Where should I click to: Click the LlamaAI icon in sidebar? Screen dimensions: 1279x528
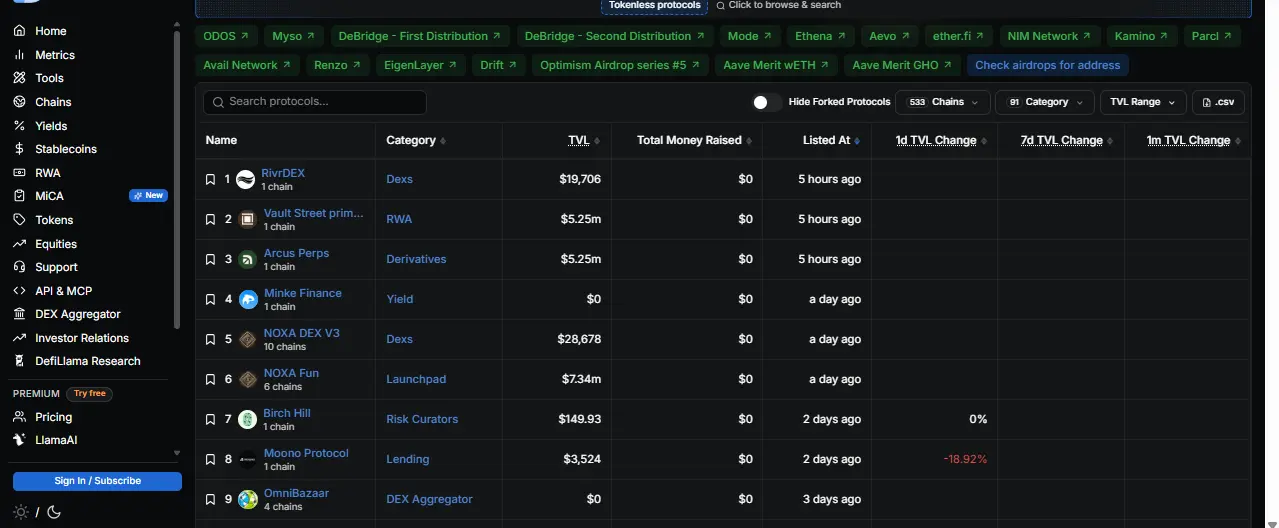(19, 440)
